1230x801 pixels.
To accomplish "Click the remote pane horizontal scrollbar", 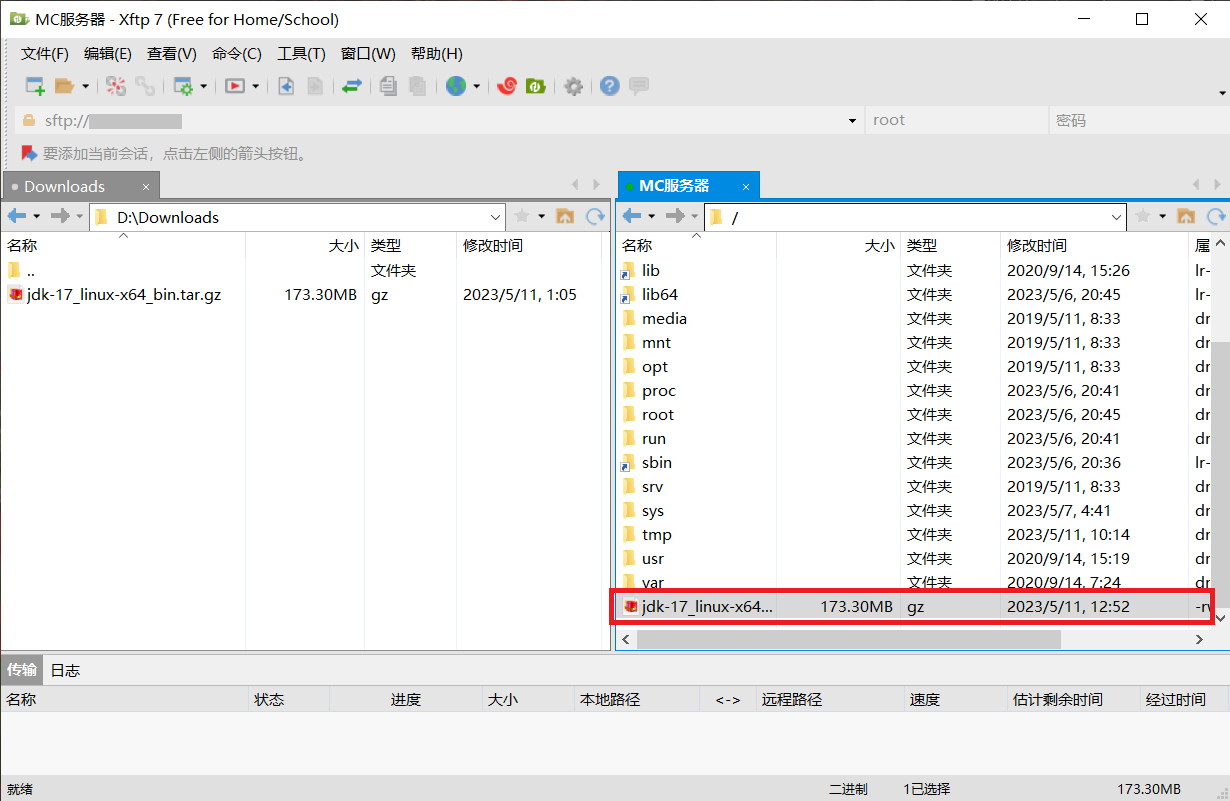I will (x=848, y=639).
